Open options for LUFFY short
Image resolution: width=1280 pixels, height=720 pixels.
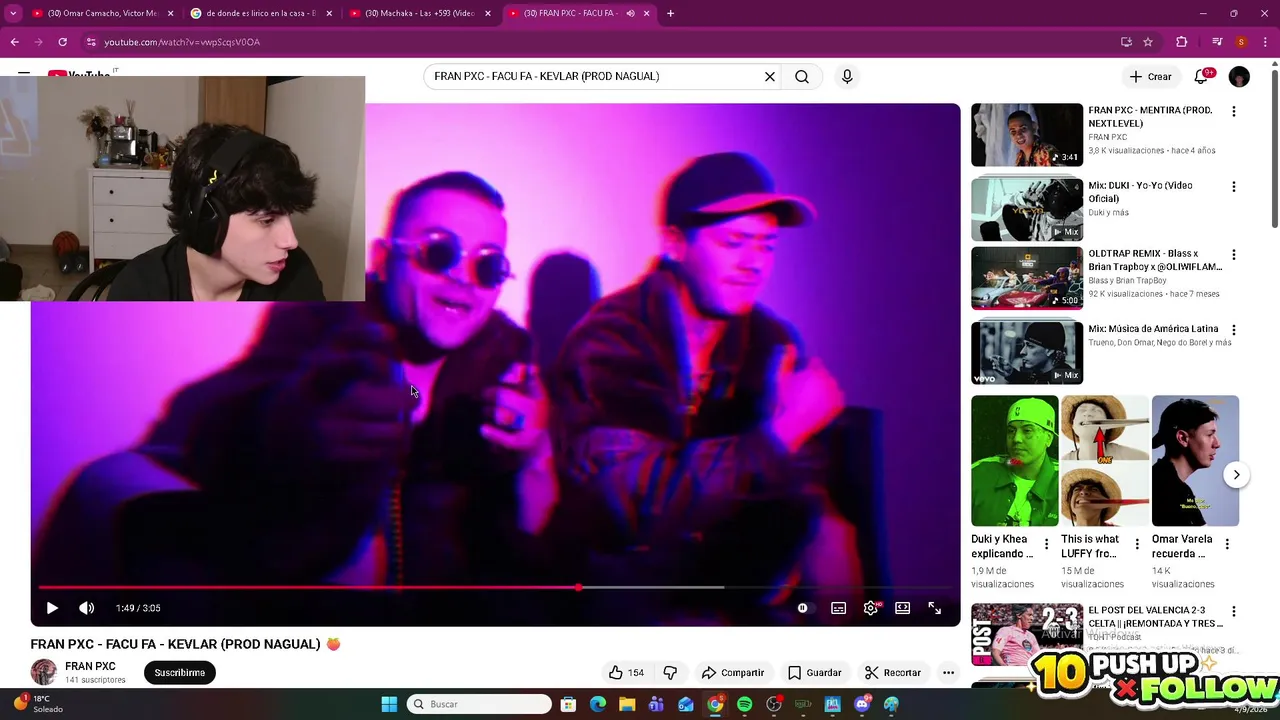click(1137, 544)
